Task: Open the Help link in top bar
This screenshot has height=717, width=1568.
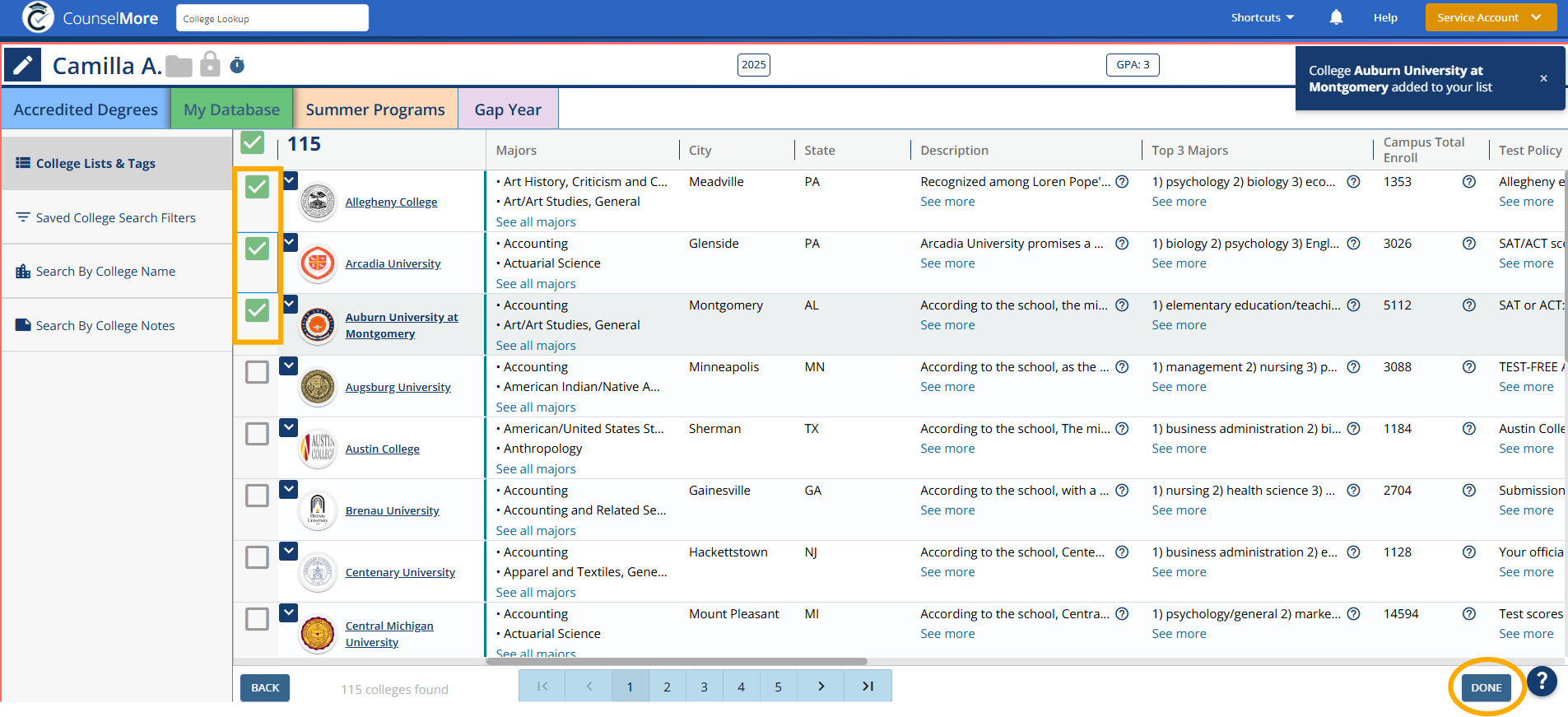Action: point(1385,17)
